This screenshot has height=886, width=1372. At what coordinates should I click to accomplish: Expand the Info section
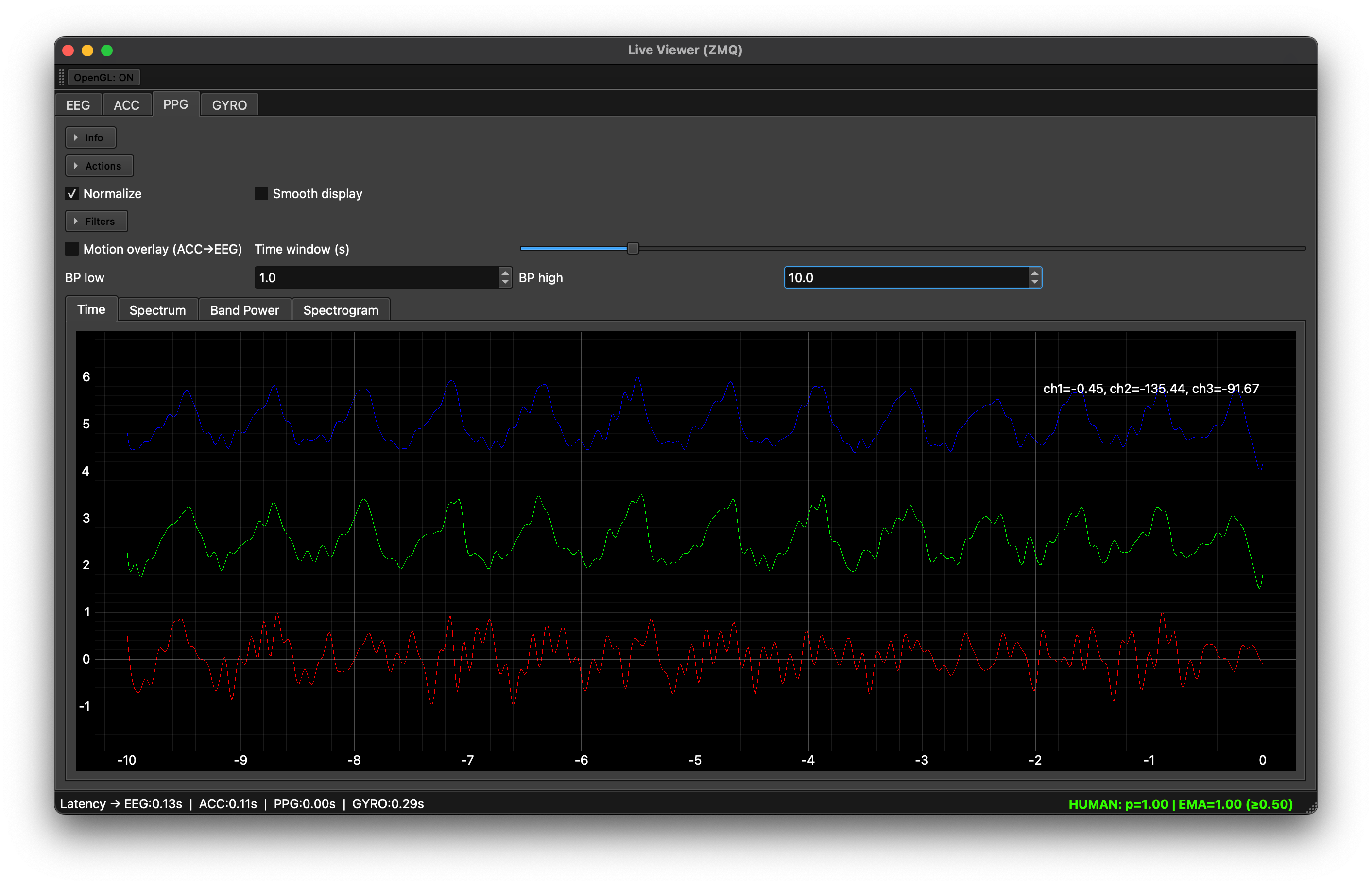[90, 137]
